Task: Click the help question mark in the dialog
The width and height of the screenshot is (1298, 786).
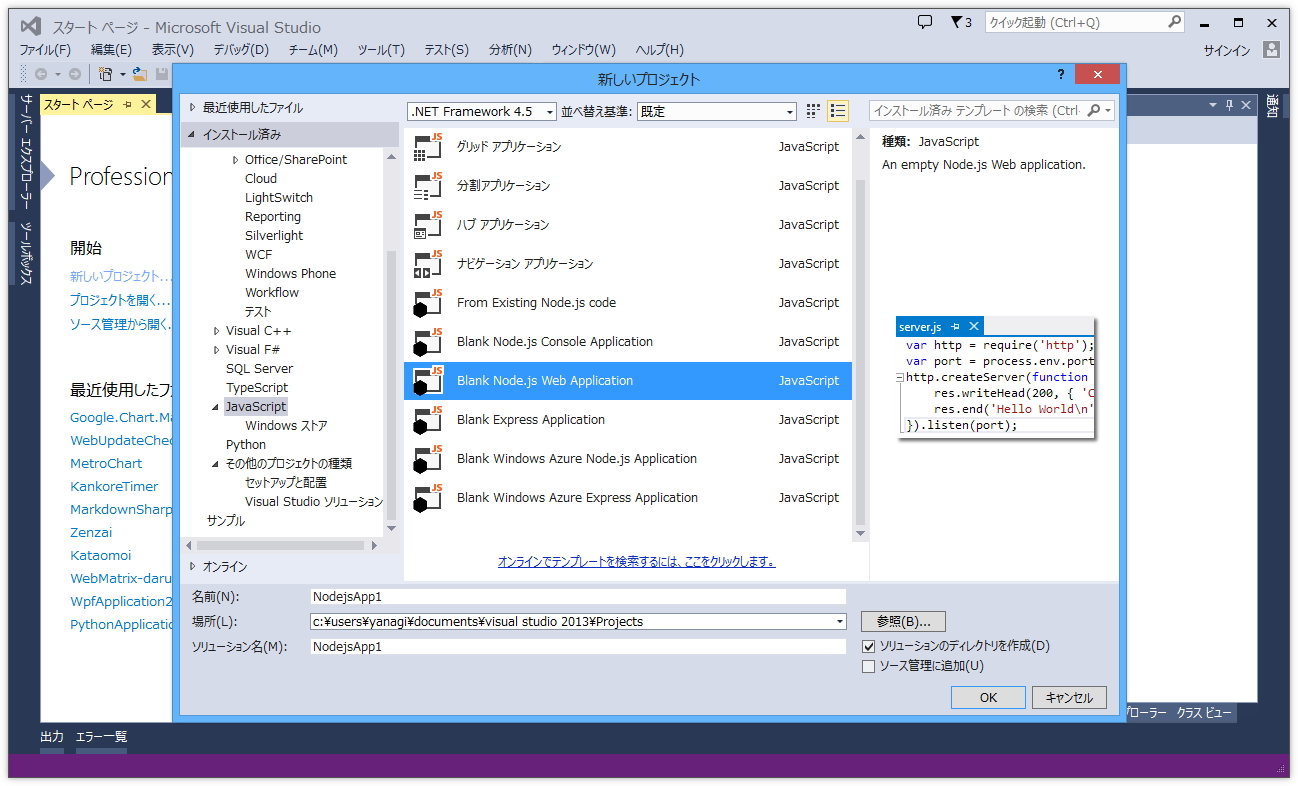Action: [1061, 75]
